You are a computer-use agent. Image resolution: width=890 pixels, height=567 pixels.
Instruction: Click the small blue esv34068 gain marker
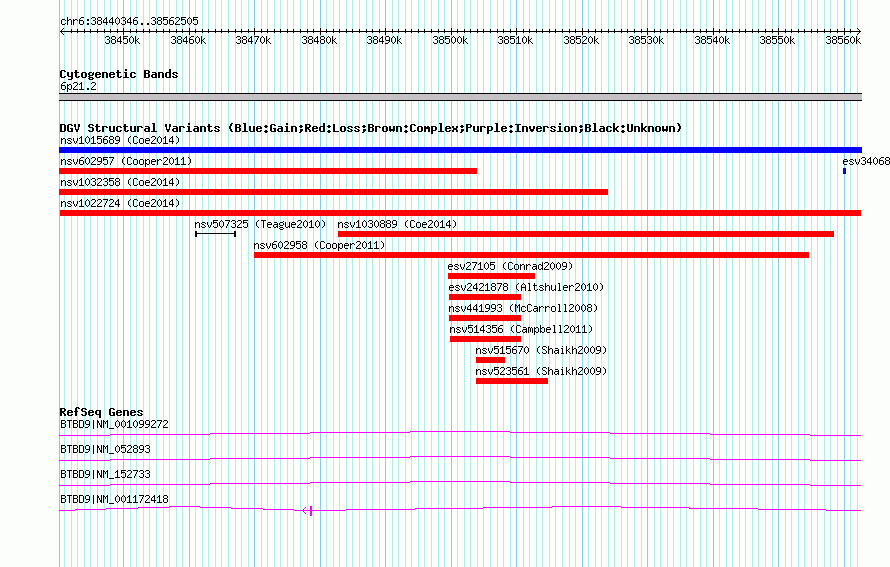pos(845,171)
